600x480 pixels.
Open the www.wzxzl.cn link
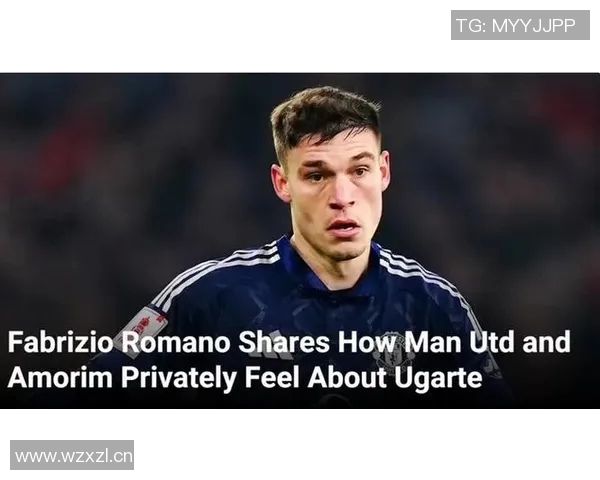(x=72, y=455)
